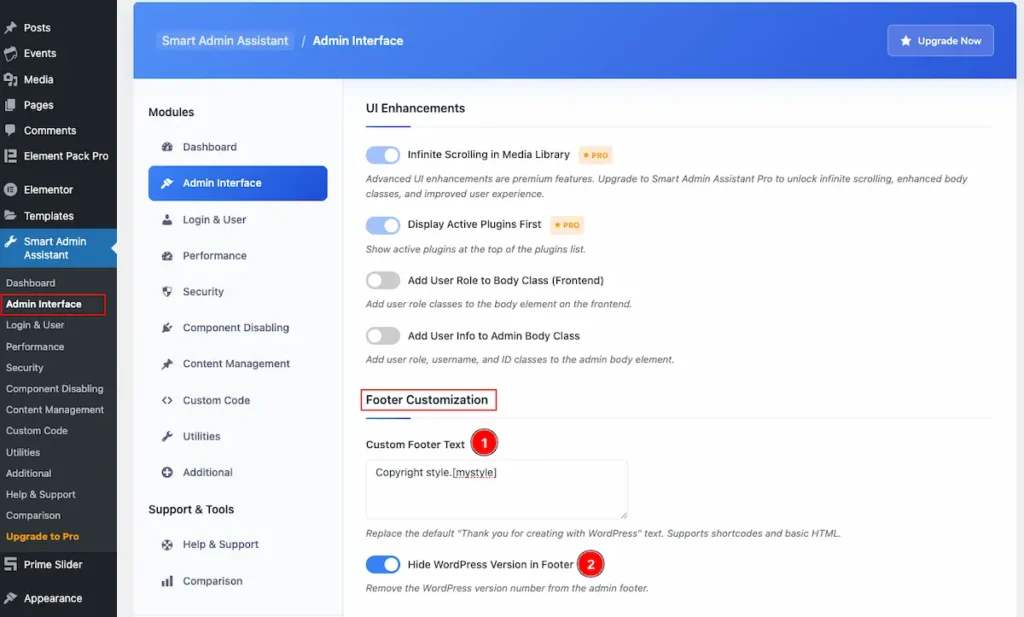Toggle Display Active Plugins First switch
Image resolution: width=1024 pixels, height=617 pixels.
tap(383, 225)
